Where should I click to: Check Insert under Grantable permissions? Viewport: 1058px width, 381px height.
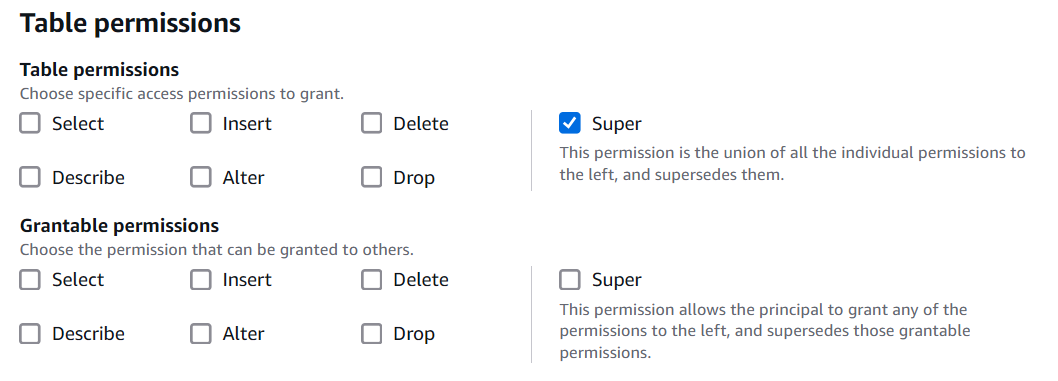[x=200, y=279]
